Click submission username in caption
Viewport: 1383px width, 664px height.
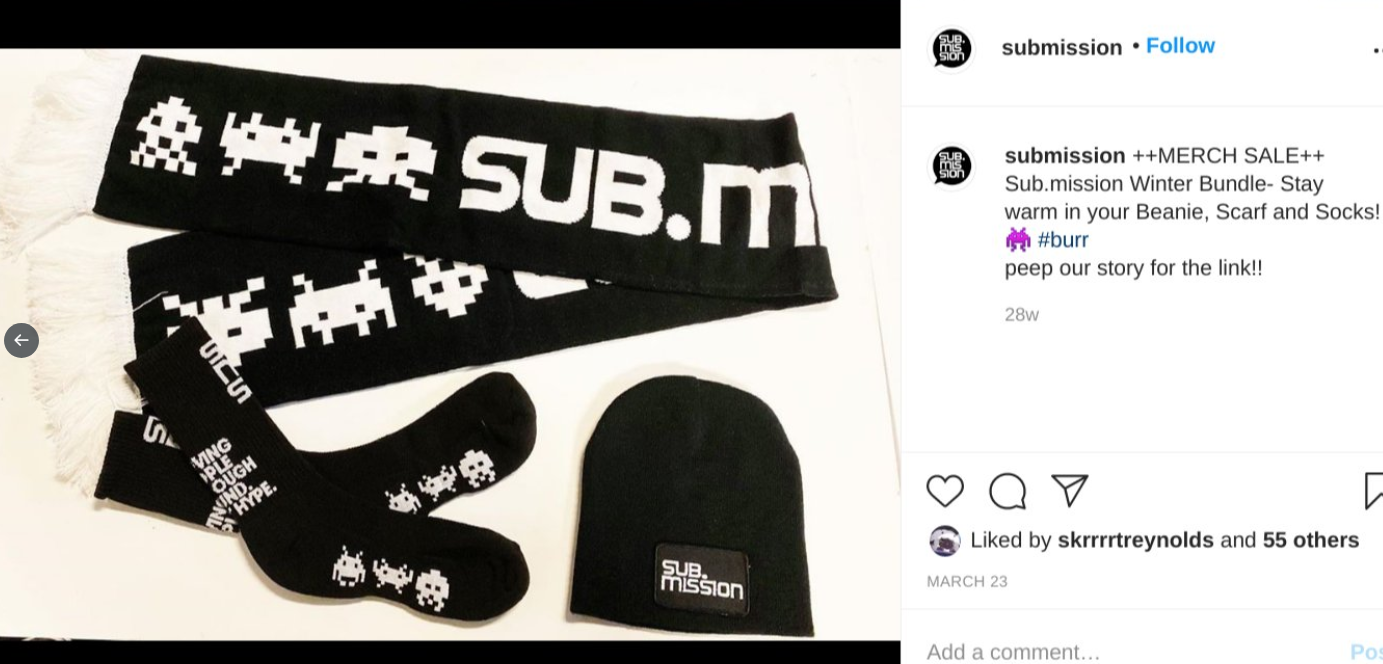pos(1065,155)
